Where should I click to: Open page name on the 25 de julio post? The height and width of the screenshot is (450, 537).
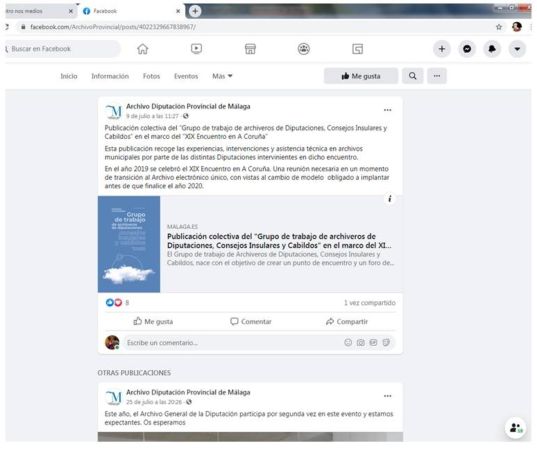point(188,392)
